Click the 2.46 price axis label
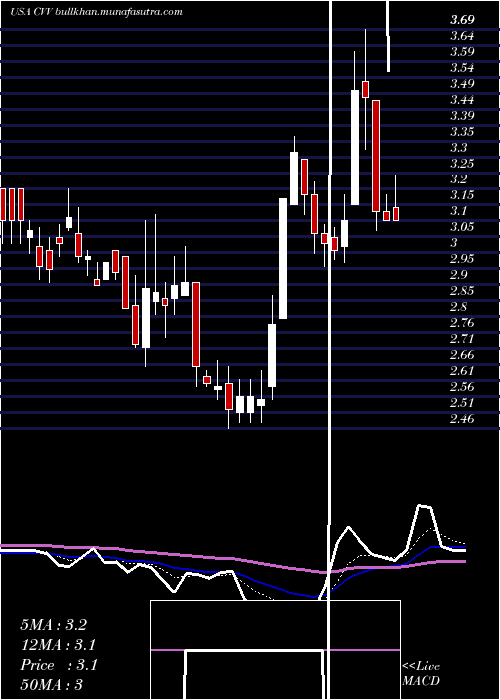Viewport: 500px width, 700px height. (x=462, y=419)
